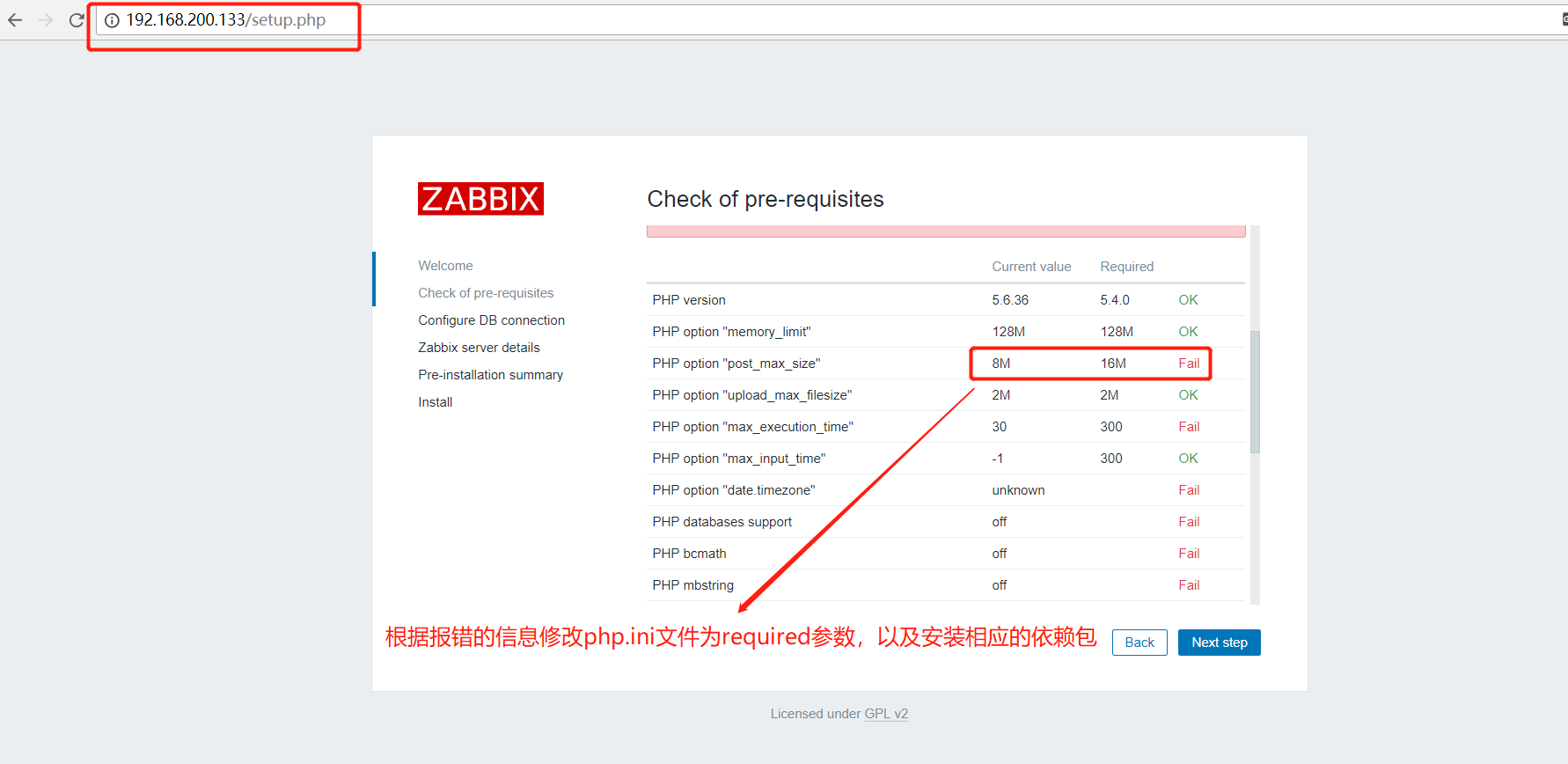Select Configure DB connection step

[491, 320]
